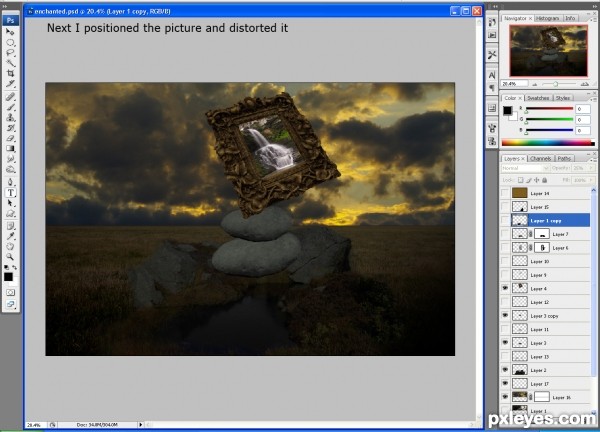Open the Color panel options menu

point(594,99)
